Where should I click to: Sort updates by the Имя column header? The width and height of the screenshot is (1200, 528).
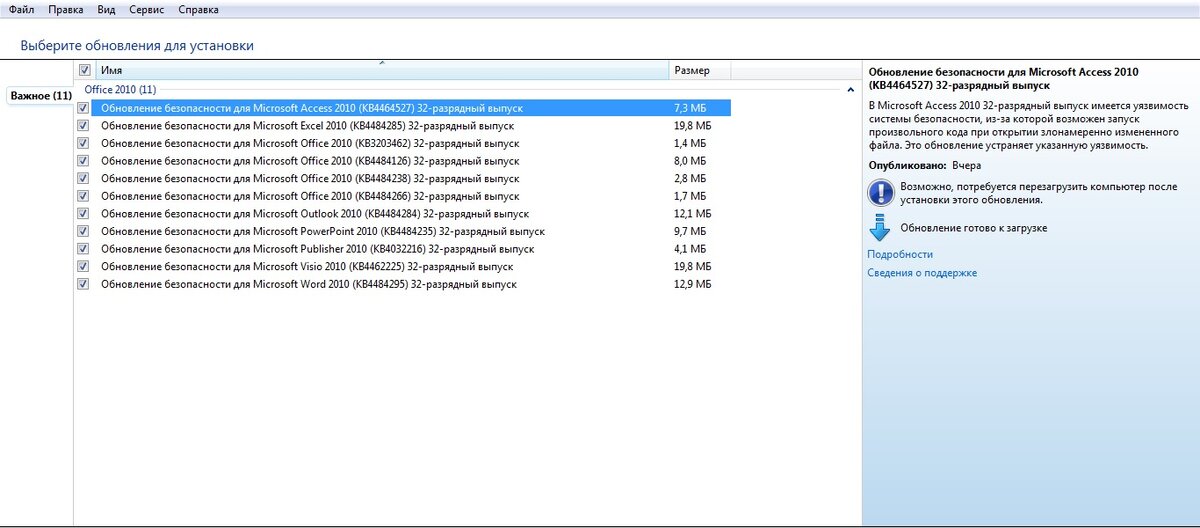(382, 70)
